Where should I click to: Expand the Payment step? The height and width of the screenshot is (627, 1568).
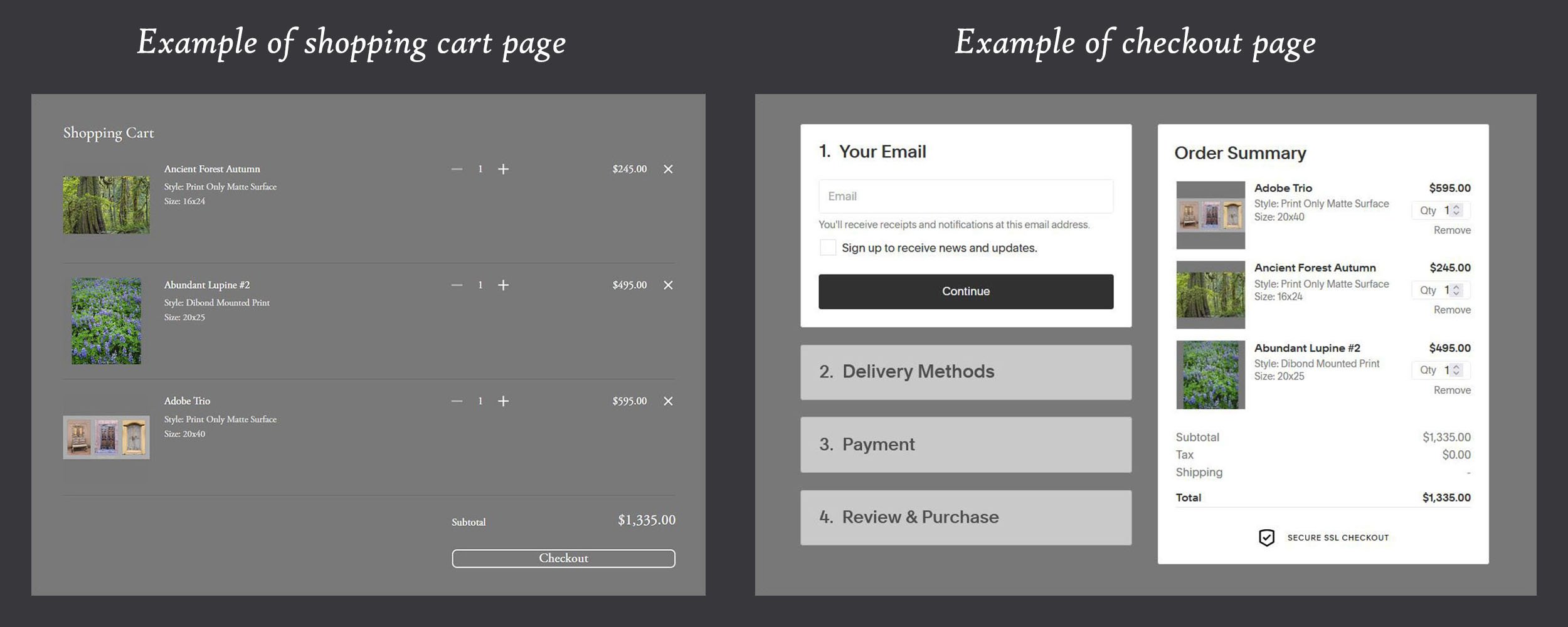click(x=966, y=445)
